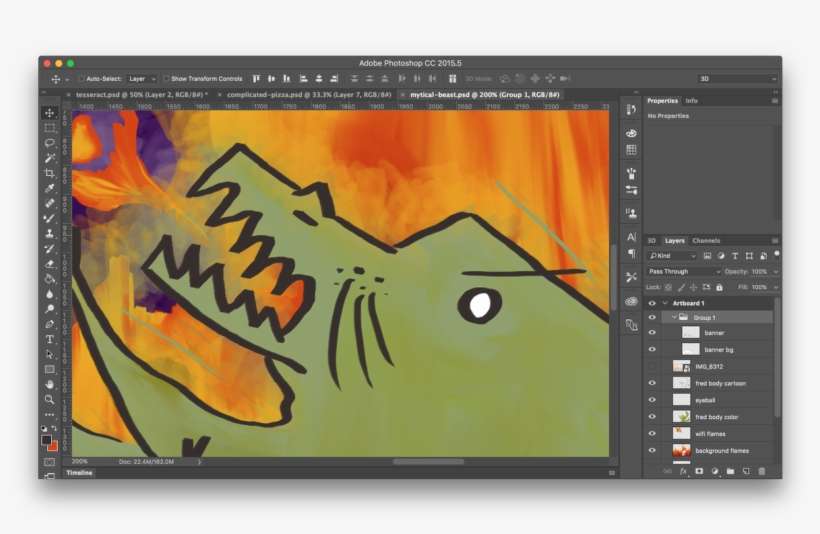This screenshot has height=534, width=820.
Task: Activate the Horizontal Type tool
Action: click(x=49, y=339)
